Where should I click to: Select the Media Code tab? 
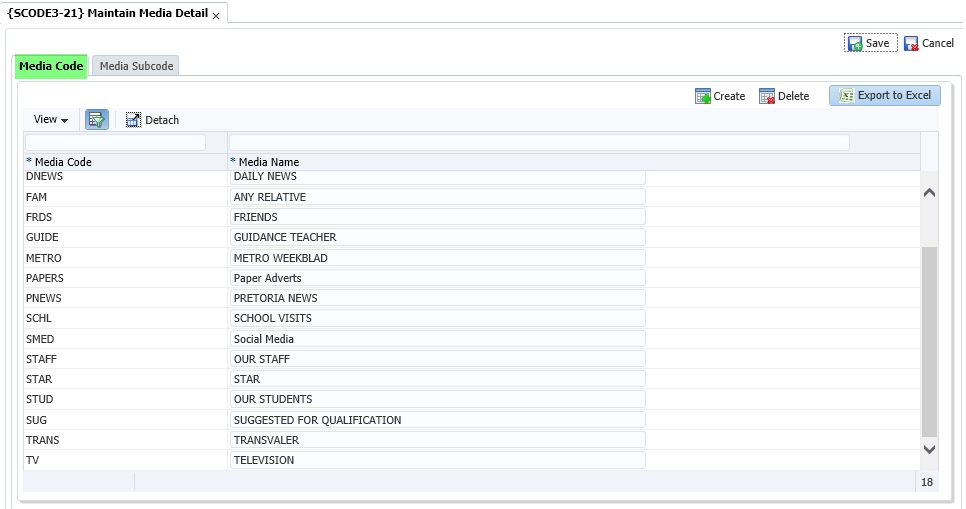click(51, 66)
